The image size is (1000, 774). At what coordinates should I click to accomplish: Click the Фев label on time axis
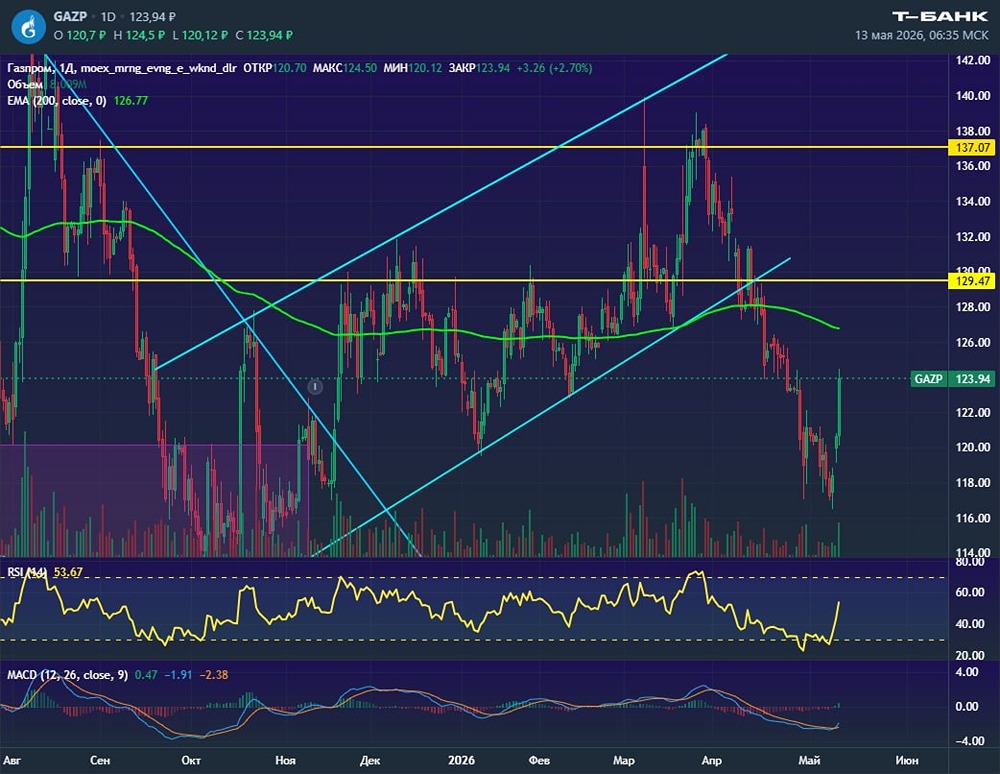539,760
